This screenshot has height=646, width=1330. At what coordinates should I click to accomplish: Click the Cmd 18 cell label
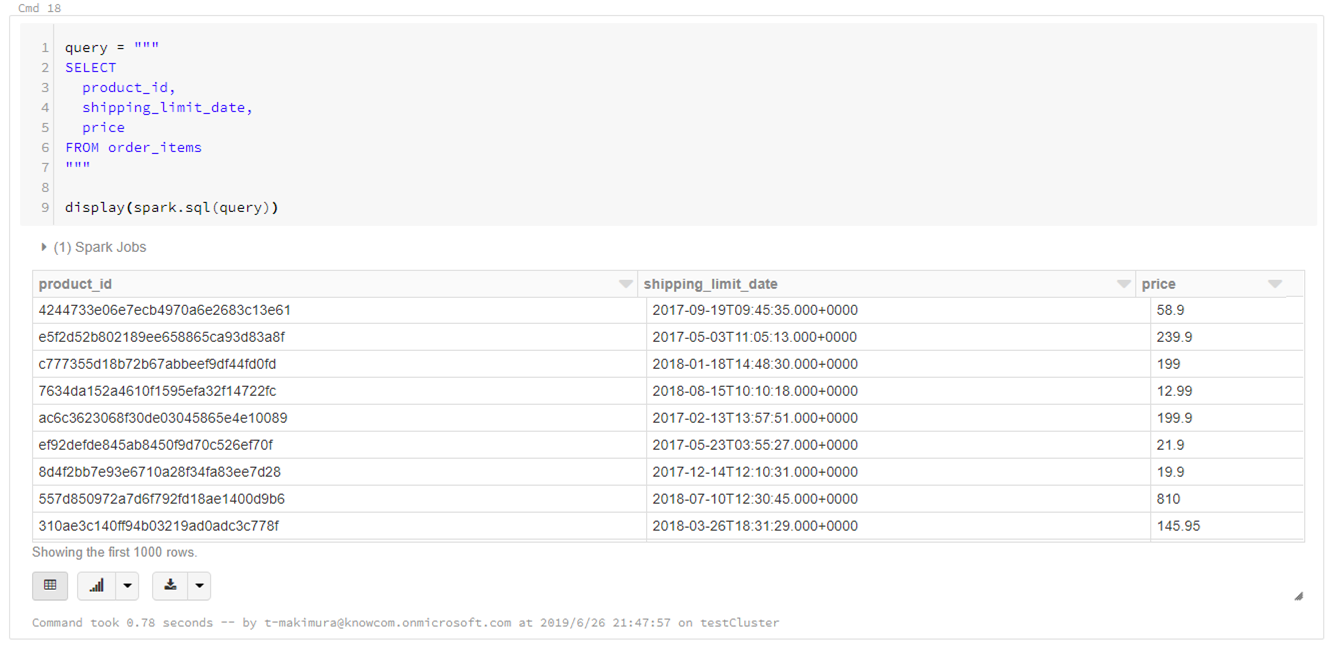point(39,8)
